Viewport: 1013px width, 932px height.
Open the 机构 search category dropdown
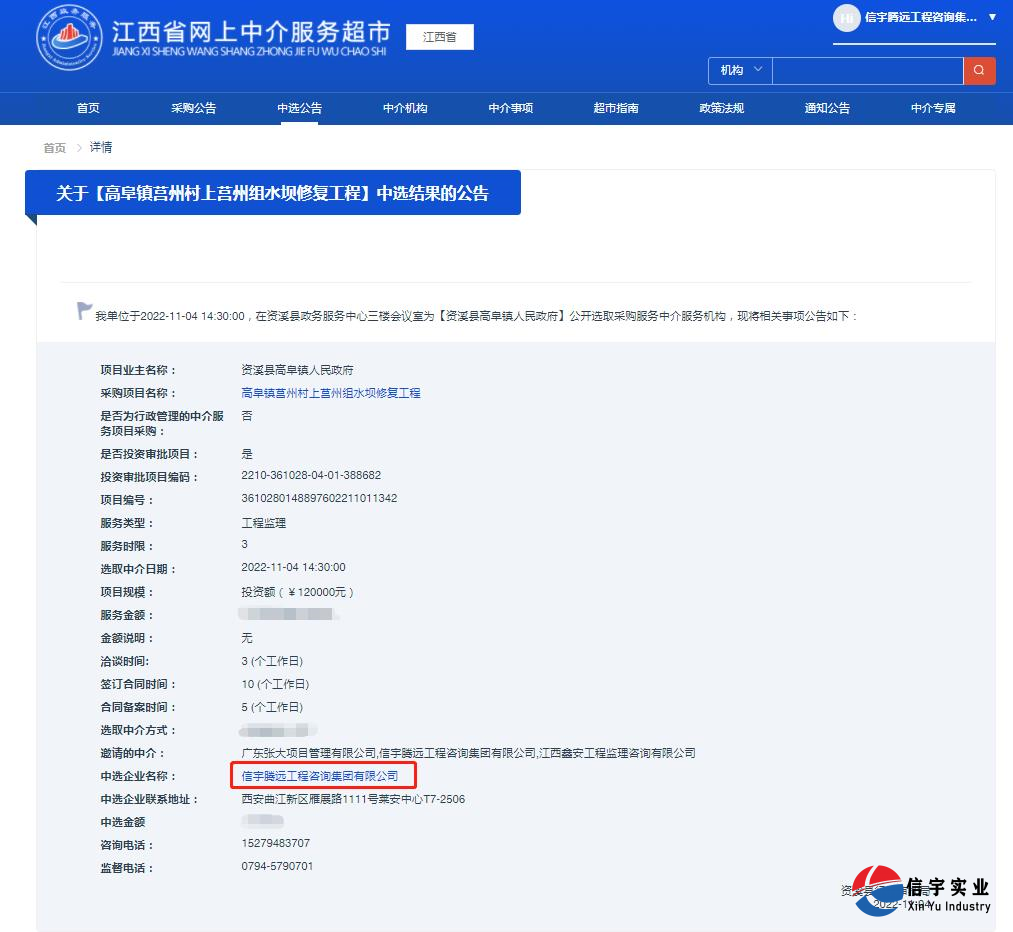(737, 70)
